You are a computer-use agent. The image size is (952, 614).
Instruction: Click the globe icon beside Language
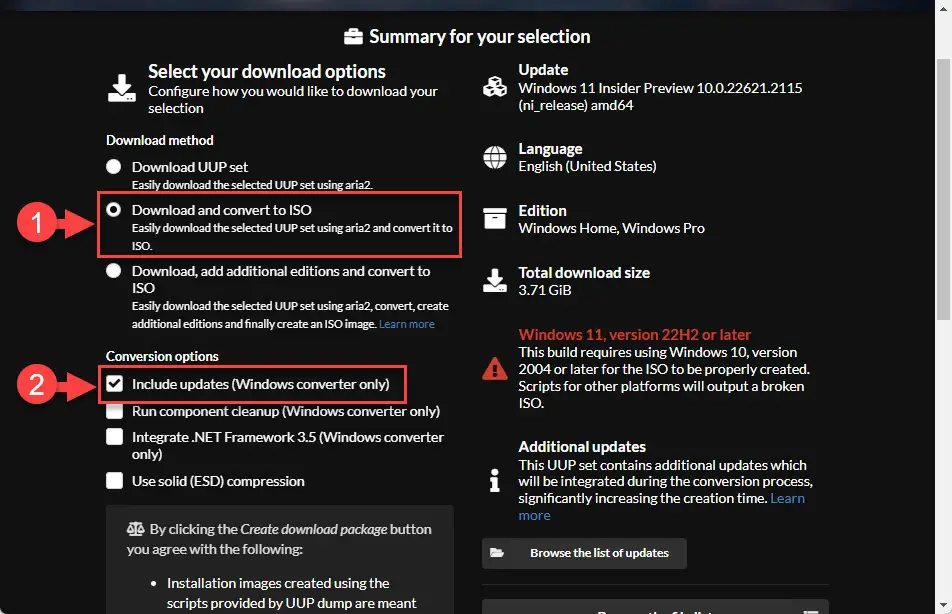point(495,157)
